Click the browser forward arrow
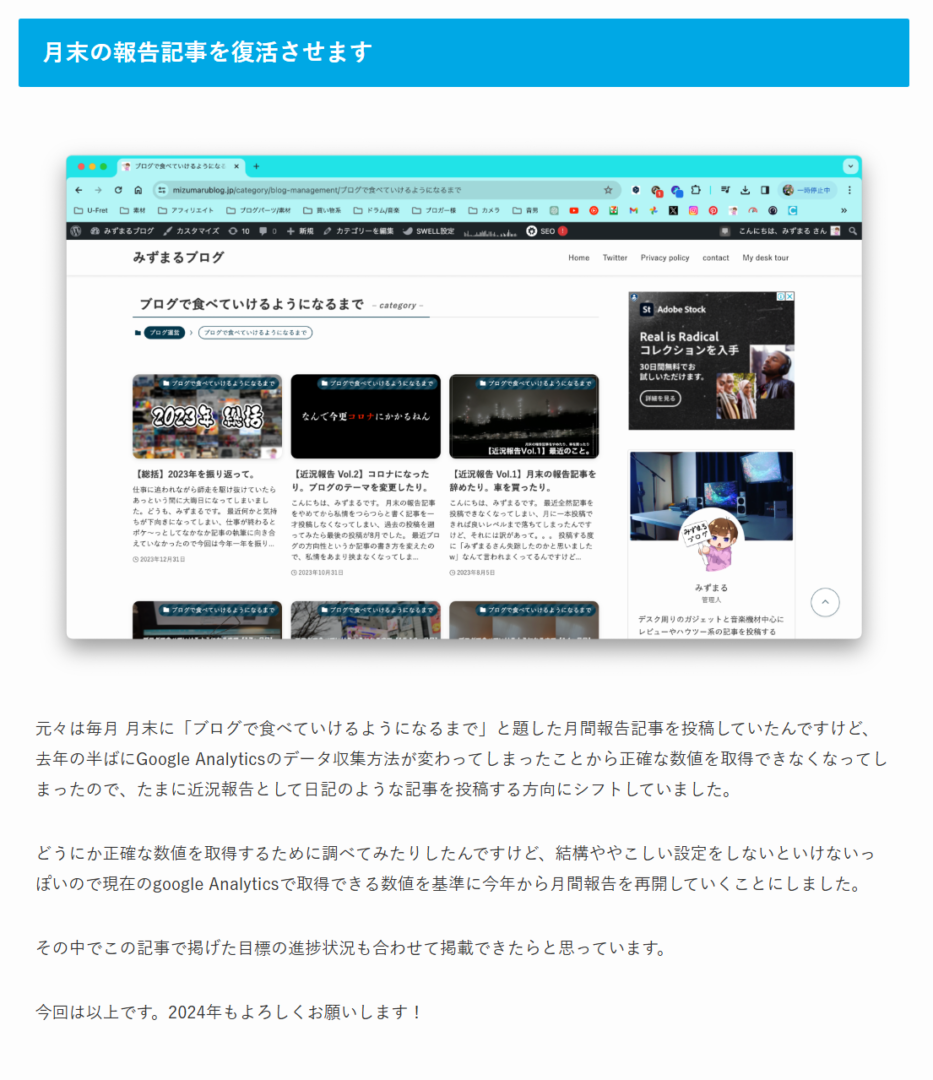The width and height of the screenshot is (933, 1080). pyautogui.click(x=98, y=190)
